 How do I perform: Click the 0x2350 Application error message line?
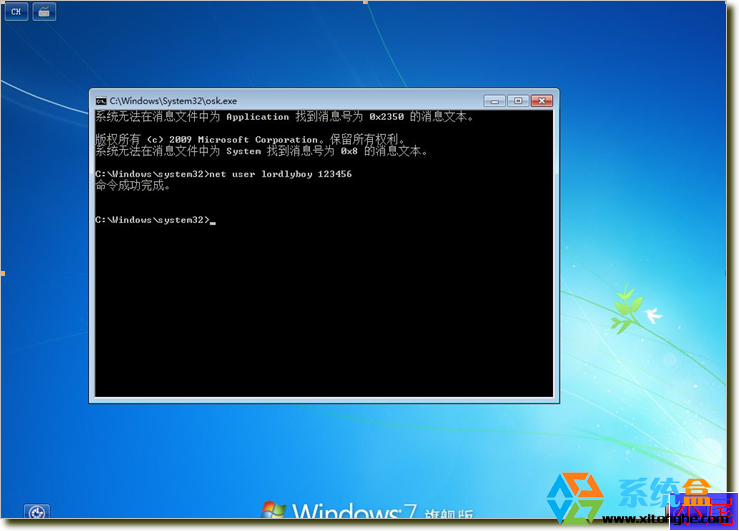tap(284, 117)
